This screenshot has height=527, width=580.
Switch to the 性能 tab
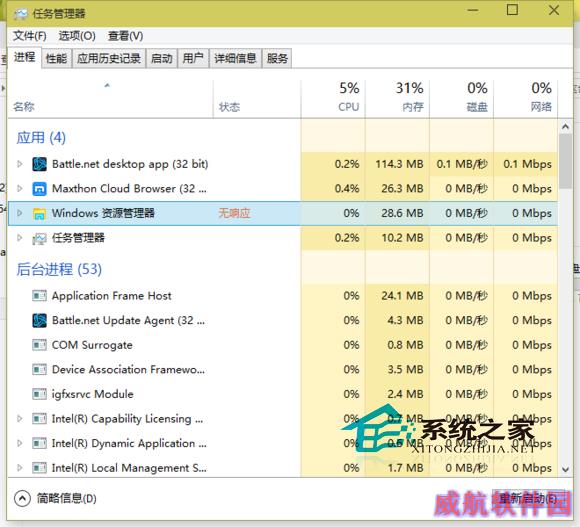(x=56, y=58)
